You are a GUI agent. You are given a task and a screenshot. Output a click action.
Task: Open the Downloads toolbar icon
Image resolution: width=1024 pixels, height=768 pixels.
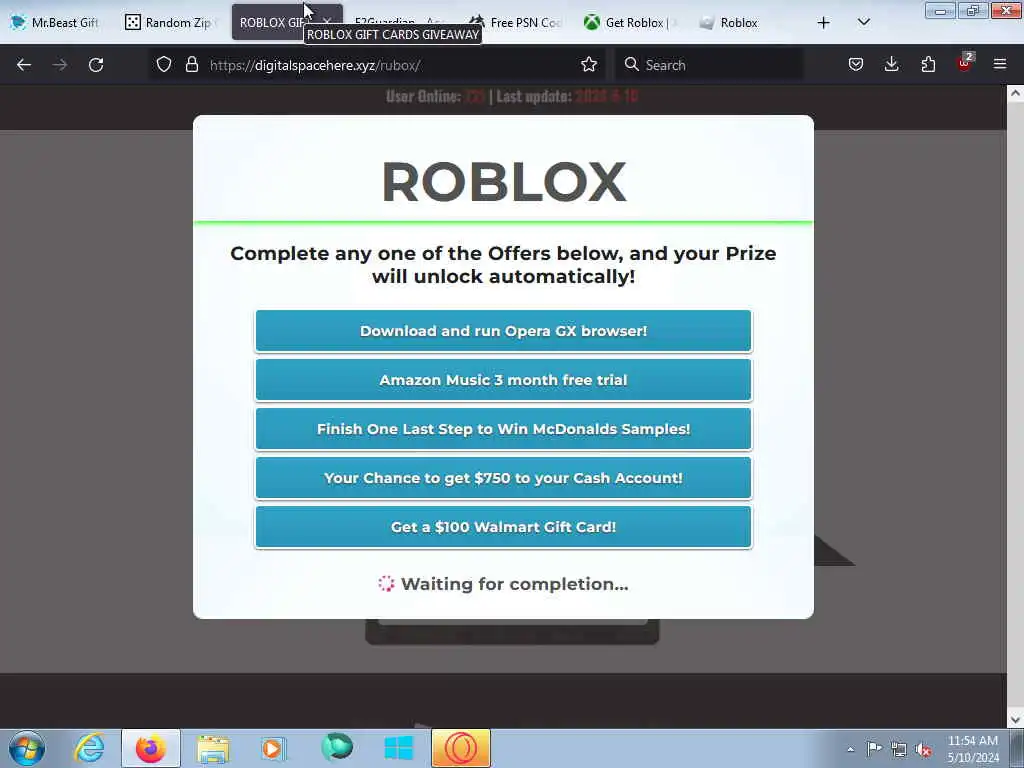coord(891,64)
